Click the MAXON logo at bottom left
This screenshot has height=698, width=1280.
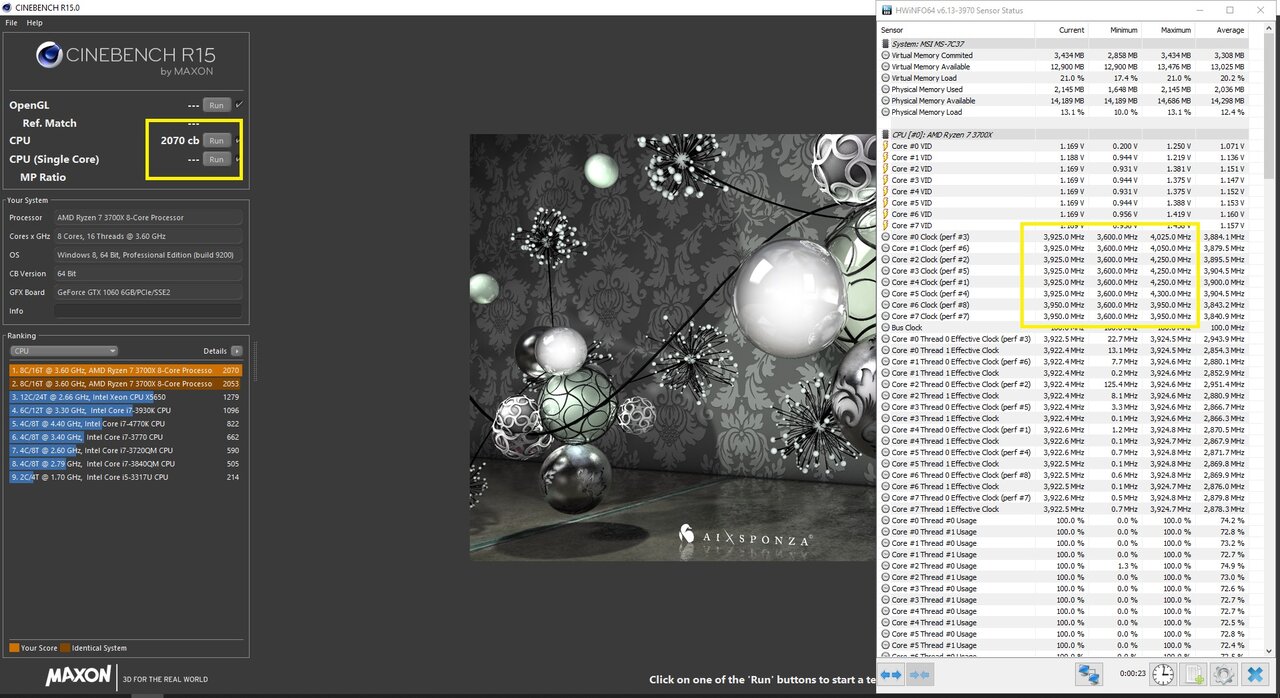click(x=78, y=677)
